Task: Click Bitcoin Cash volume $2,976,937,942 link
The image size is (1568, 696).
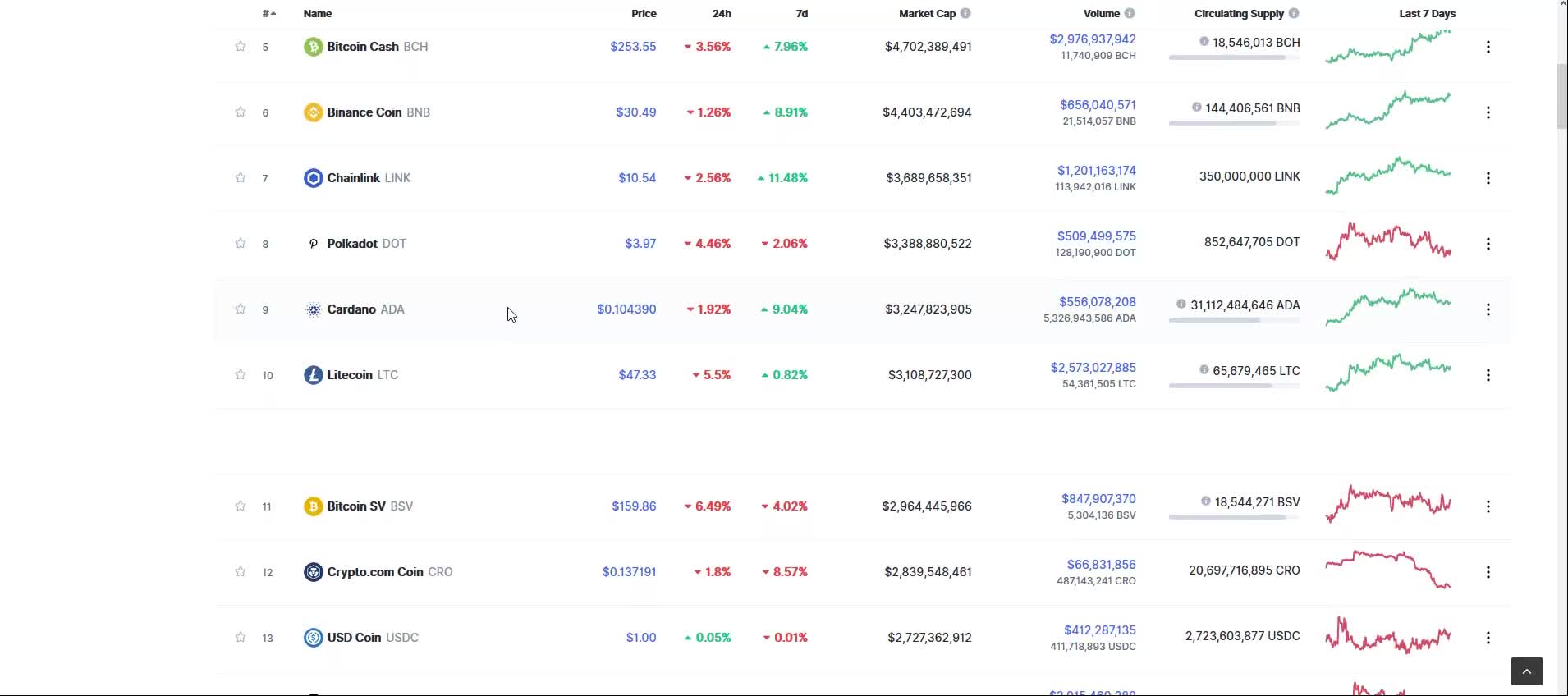Action: click(x=1092, y=39)
